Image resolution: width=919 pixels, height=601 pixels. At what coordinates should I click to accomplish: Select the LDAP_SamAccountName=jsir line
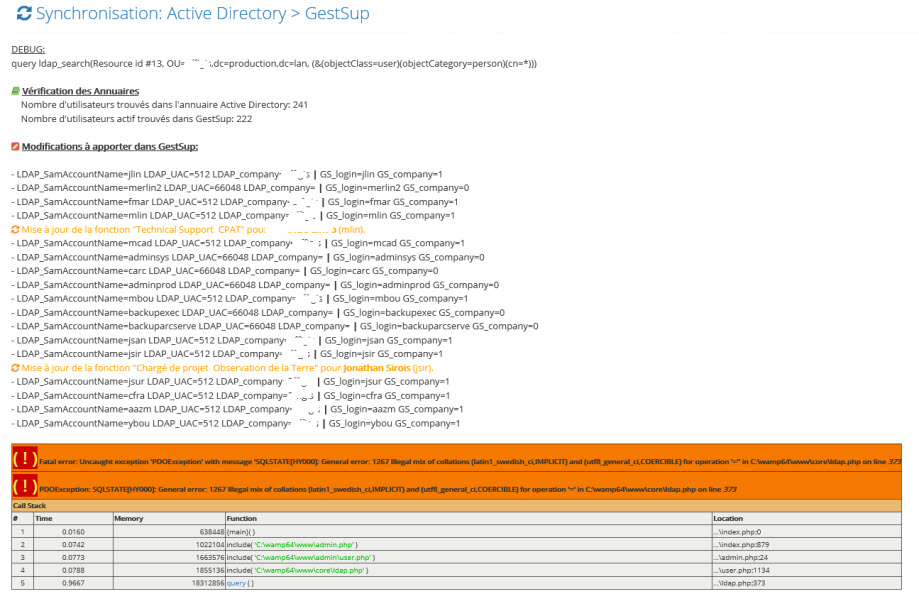(x=227, y=354)
